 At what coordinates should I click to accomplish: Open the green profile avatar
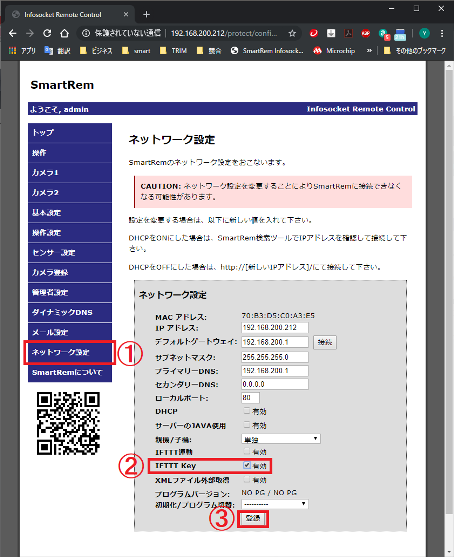coord(424,33)
